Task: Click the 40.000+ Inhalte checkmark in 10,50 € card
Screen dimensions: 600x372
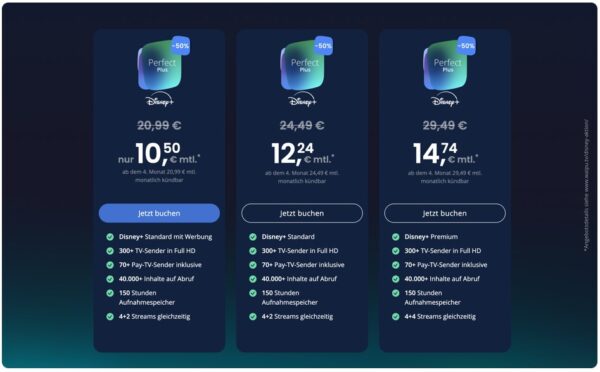Action: 110,279
